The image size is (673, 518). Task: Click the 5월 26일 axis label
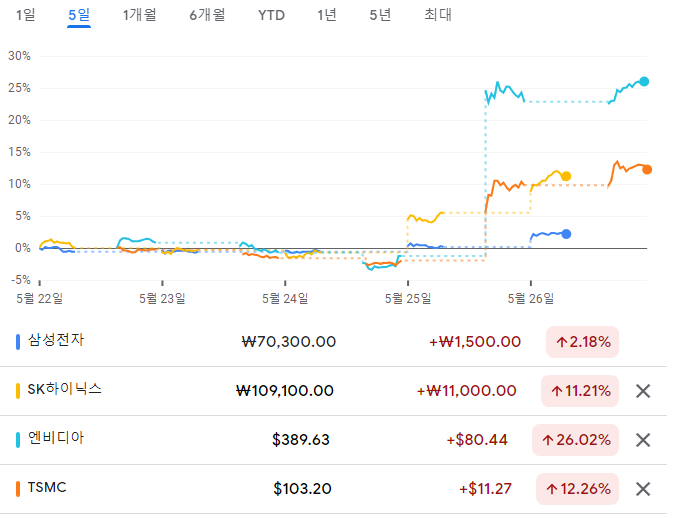(531, 298)
